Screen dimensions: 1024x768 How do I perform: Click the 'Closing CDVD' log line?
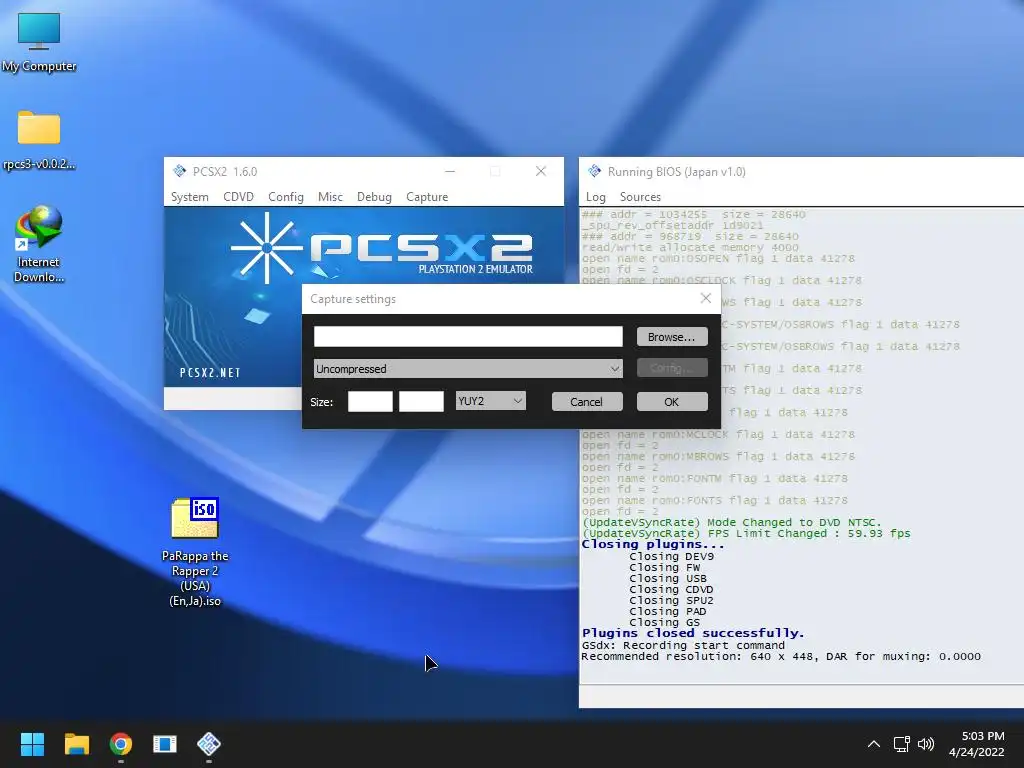(671, 589)
